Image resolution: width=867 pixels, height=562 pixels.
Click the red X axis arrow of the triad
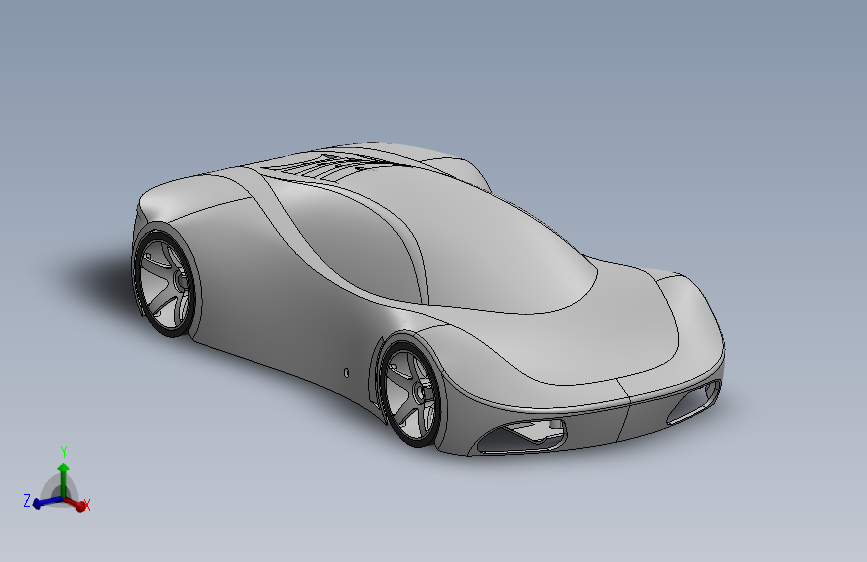point(77,503)
